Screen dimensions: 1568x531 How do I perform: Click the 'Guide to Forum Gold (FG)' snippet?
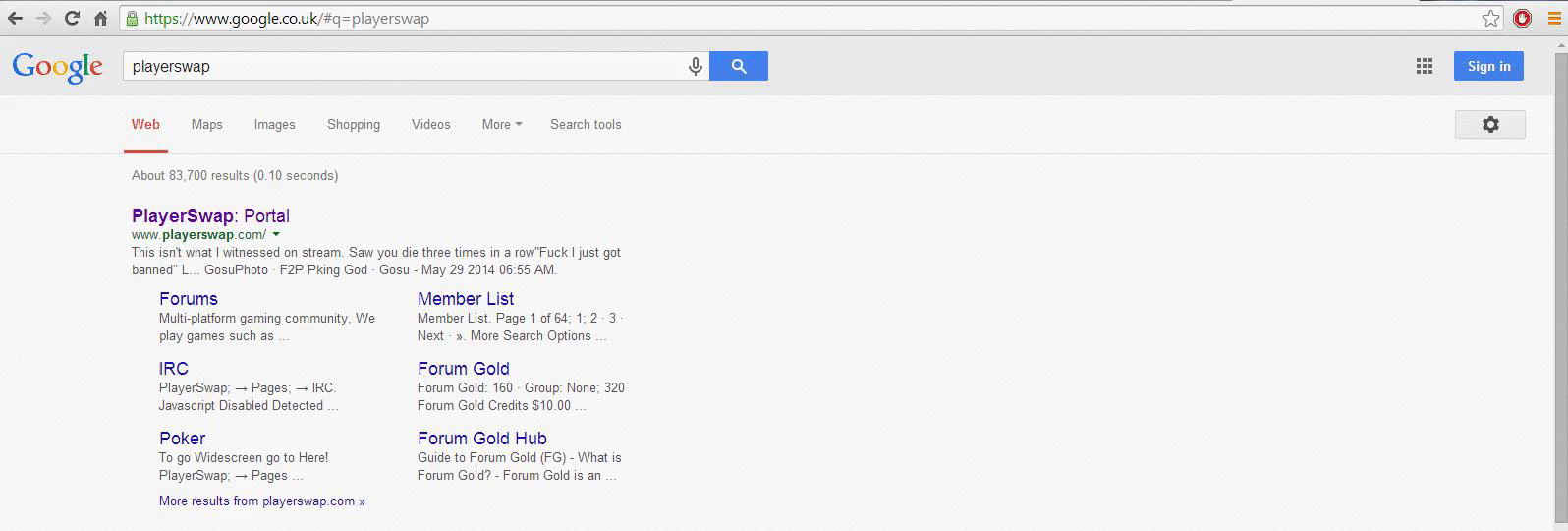tap(520, 467)
